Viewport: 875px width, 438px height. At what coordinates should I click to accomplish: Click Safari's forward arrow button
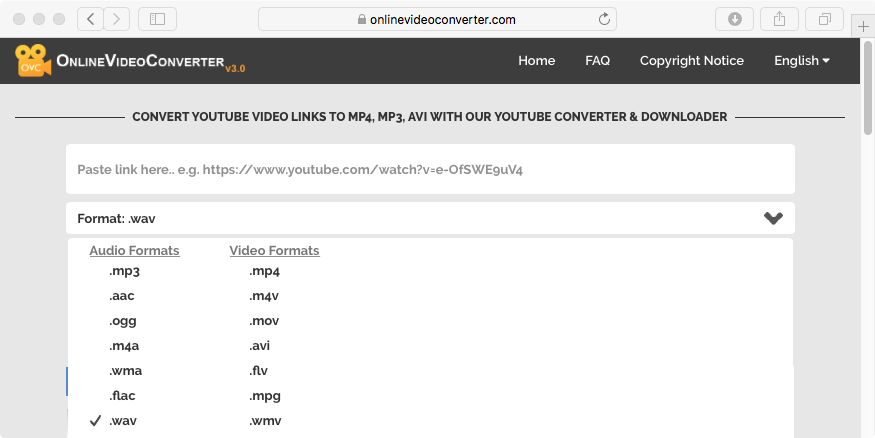point(117,19)
